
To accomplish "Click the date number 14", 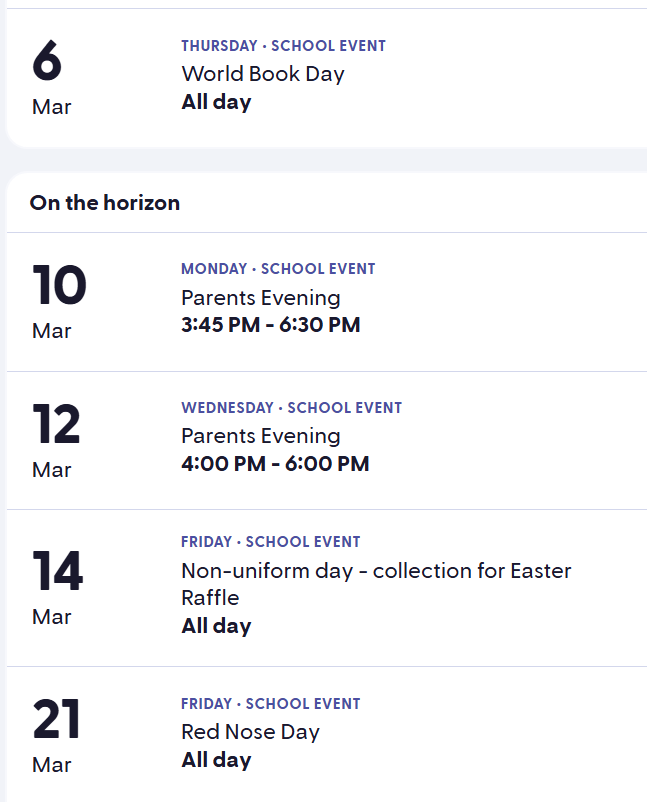I will point(57,572).
